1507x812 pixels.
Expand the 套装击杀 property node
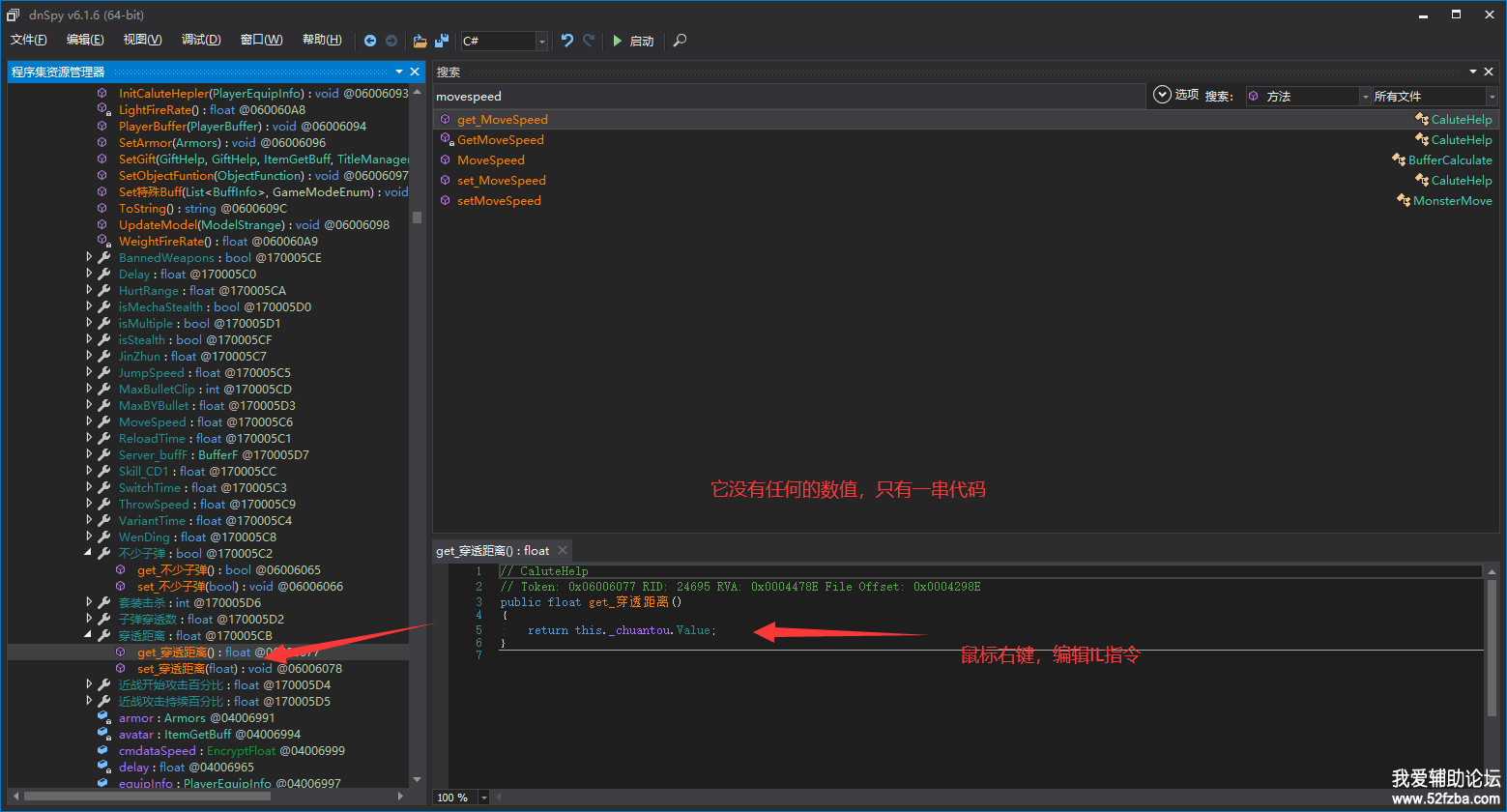pos(90,602)
